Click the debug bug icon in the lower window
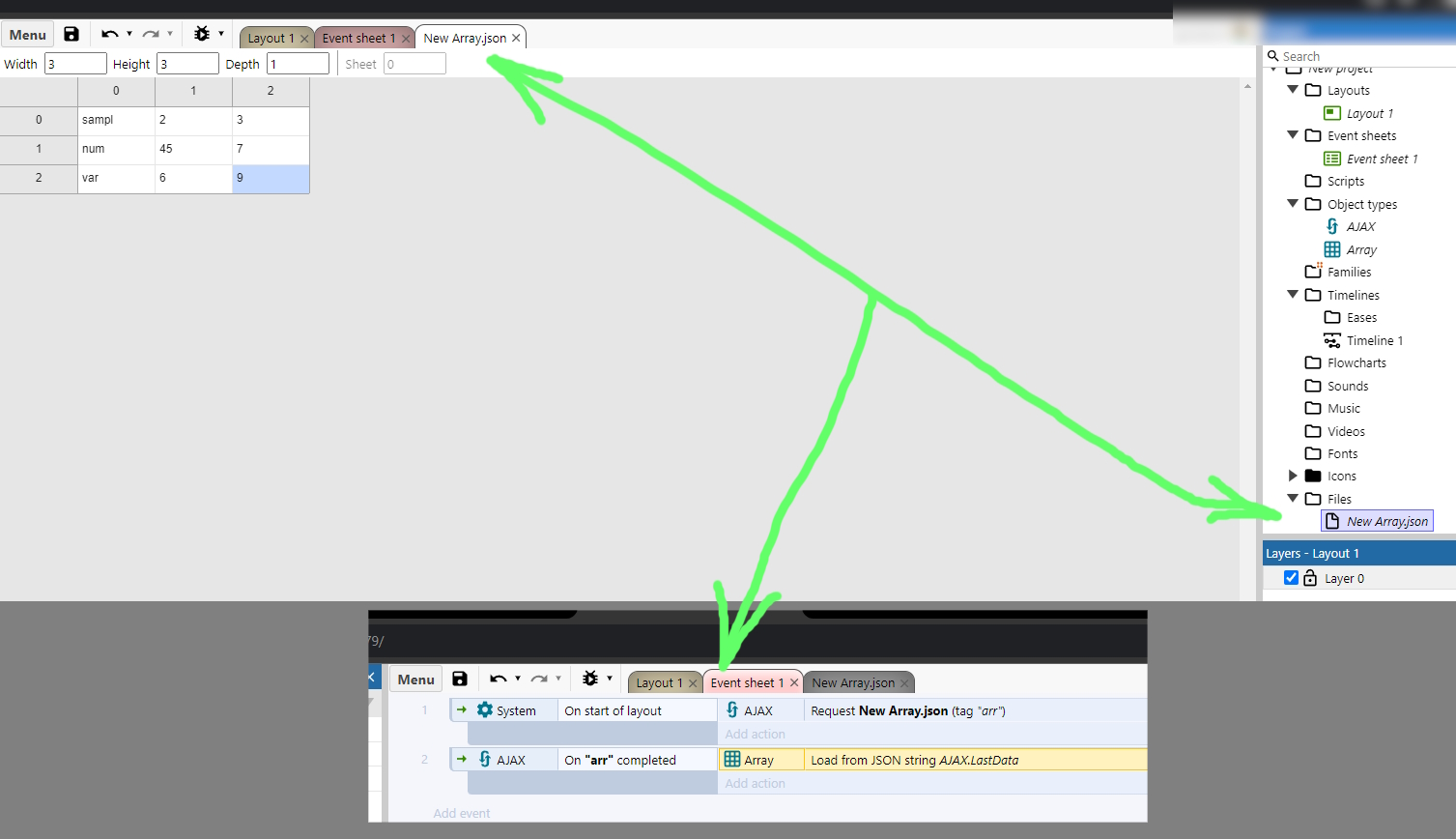The image size is (1456, 839). [589, 679]
